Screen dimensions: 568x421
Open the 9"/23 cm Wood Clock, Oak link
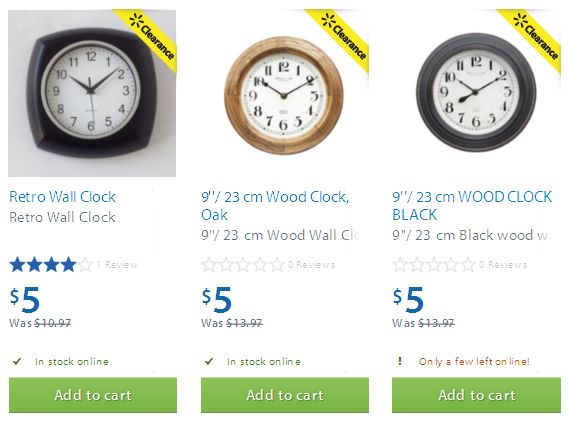pos(275,206)
